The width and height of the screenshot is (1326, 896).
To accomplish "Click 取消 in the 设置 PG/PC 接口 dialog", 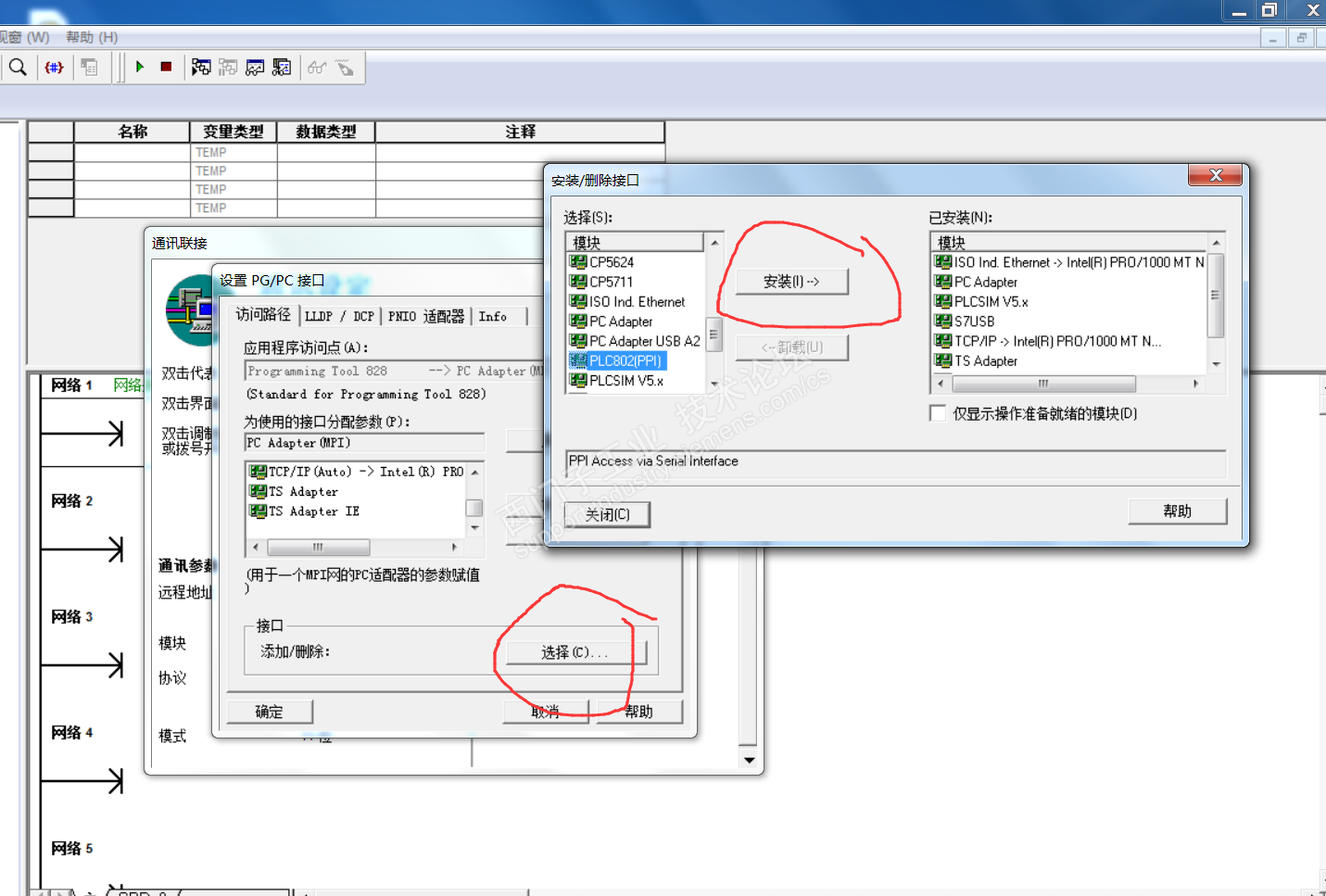I will (x=546, y=712).
